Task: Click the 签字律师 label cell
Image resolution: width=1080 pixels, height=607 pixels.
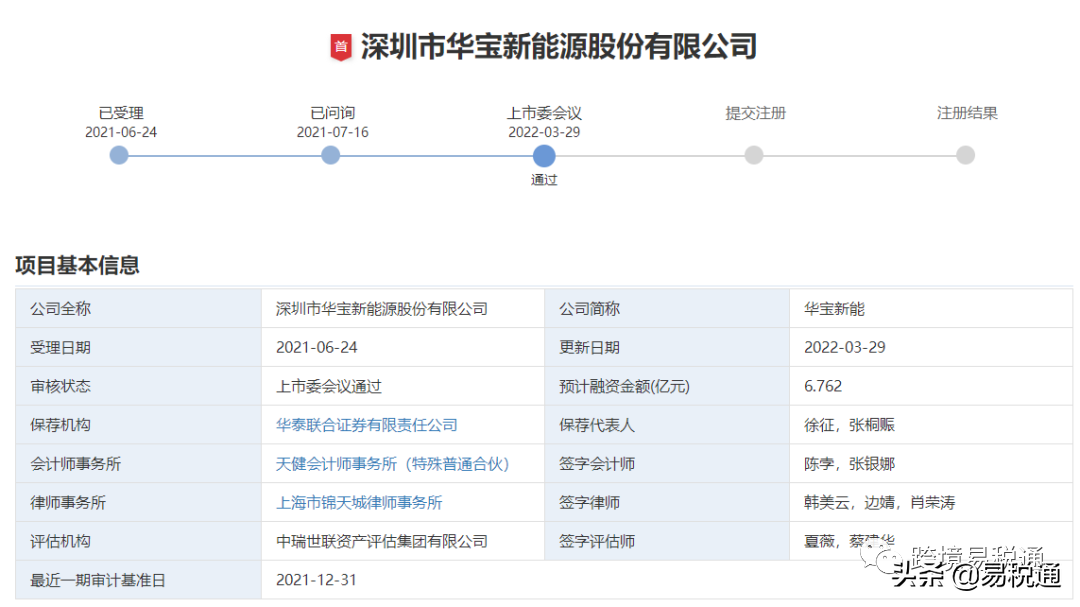Action: [x=667, y=502]
